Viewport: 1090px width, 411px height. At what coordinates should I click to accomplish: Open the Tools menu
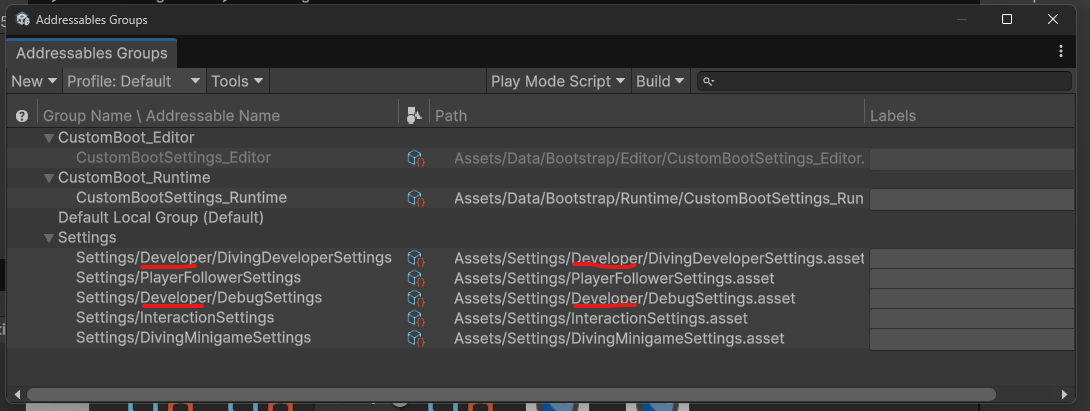[237, 81]
